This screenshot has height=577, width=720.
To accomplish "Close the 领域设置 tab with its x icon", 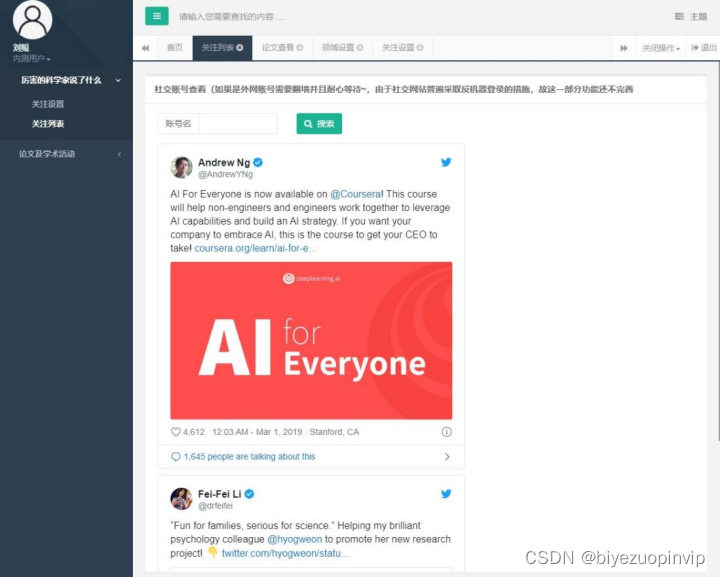I will pyautogui.click(x=360, y=47).
